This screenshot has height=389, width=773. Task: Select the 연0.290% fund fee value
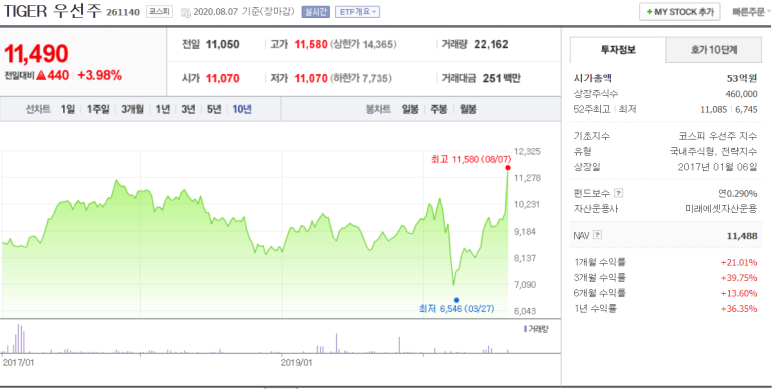(738, 193)
